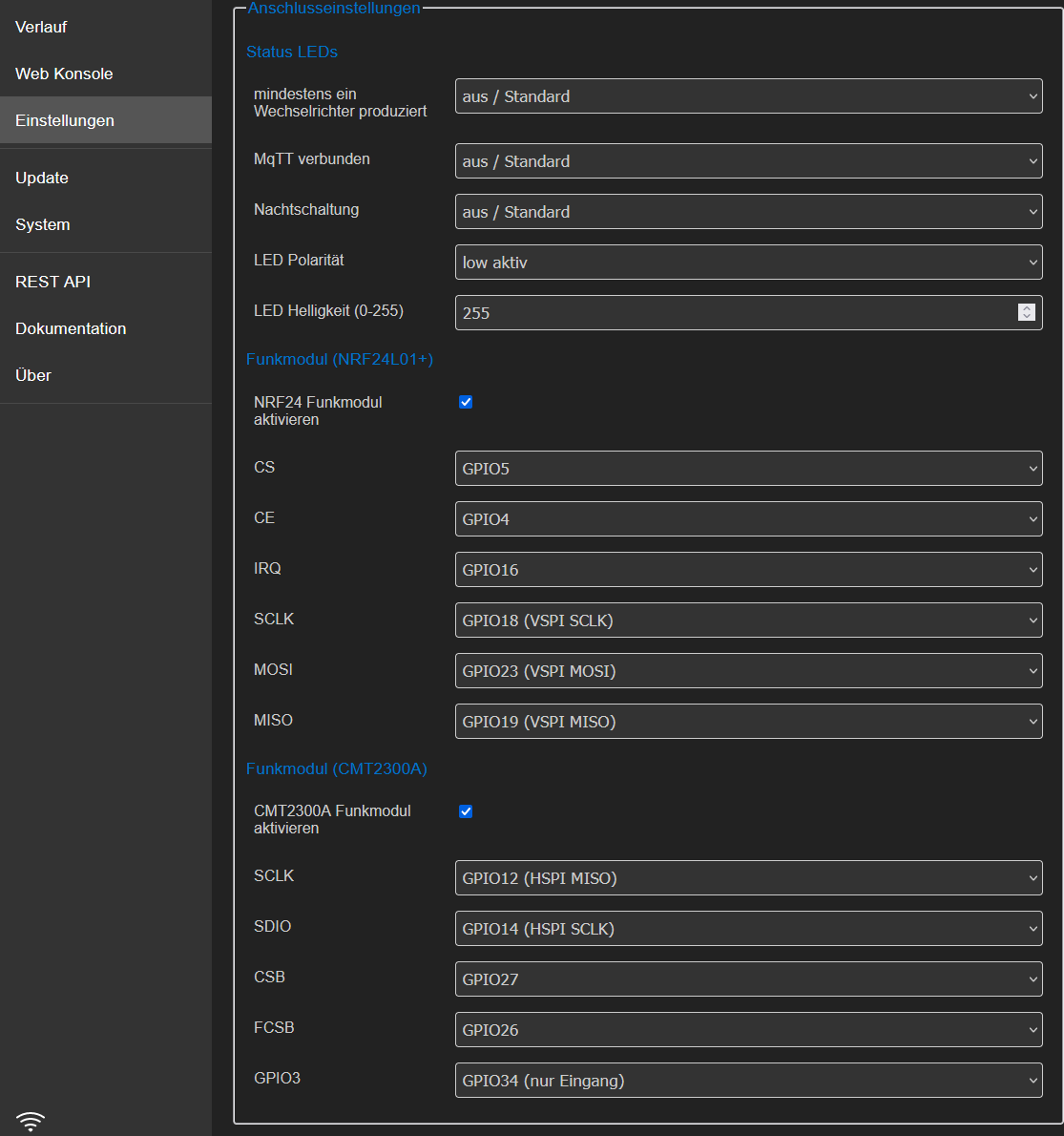Open Verlauf in the sidebar
This screenshot has width=1064, height=1136.
(41, 27)
